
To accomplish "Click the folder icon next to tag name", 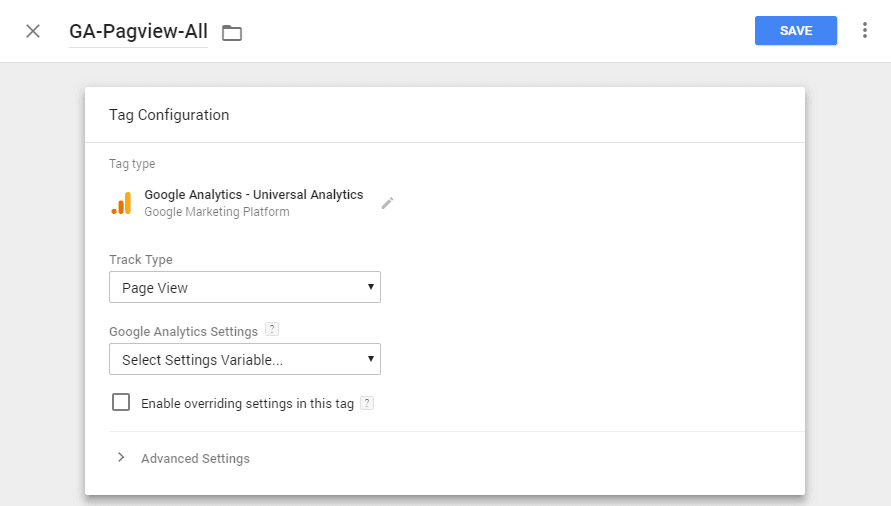I will point(232,33).
